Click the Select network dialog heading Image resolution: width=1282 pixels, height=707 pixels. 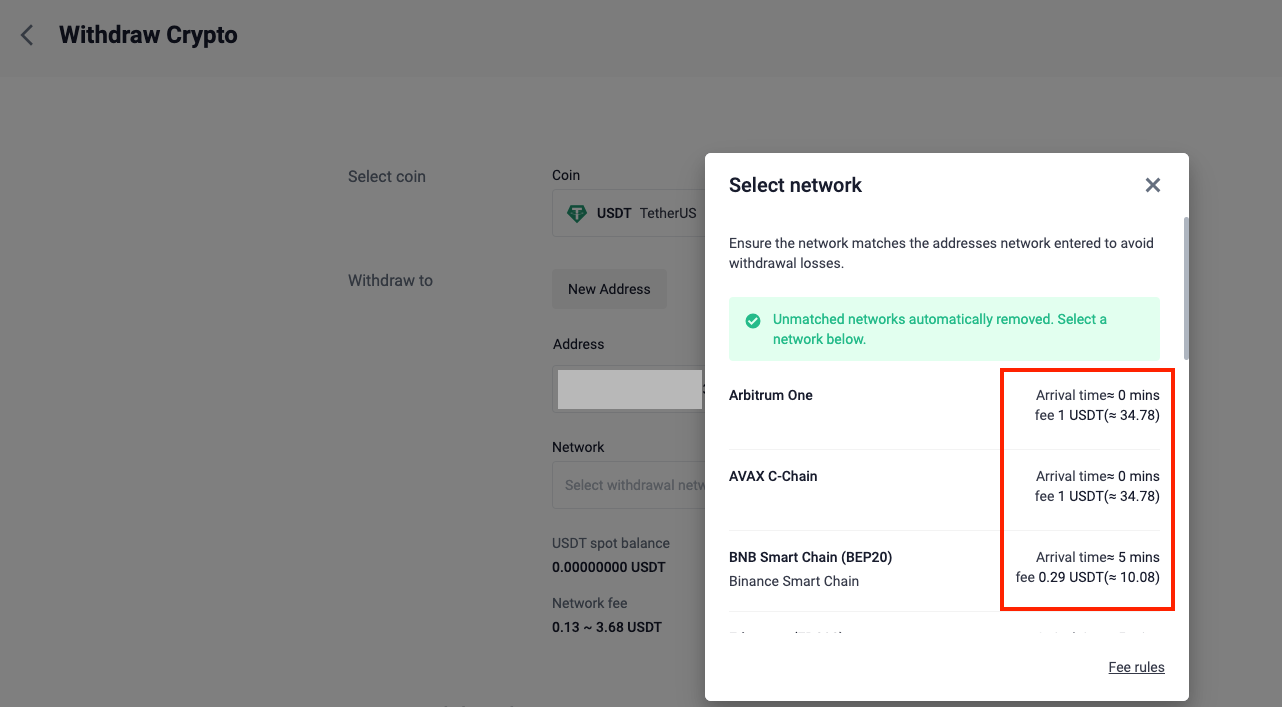[795, 185]
